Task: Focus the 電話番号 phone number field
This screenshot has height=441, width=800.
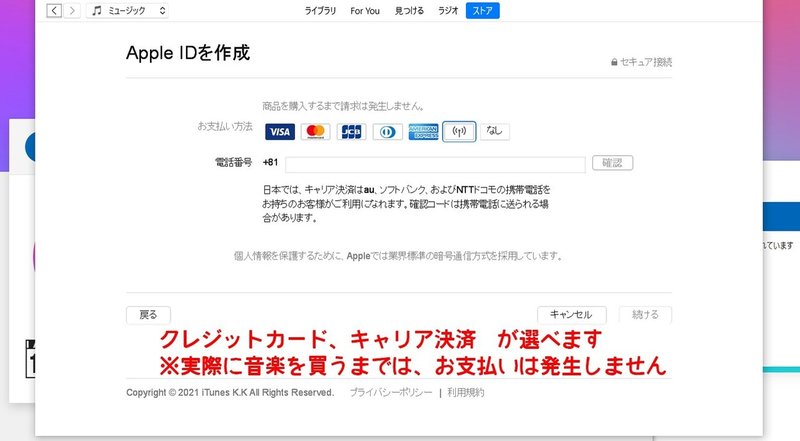Action: click(435, 164)
